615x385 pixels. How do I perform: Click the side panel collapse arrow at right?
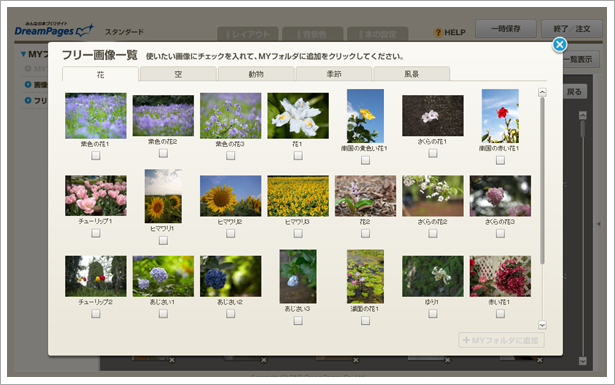pos(599,224)
